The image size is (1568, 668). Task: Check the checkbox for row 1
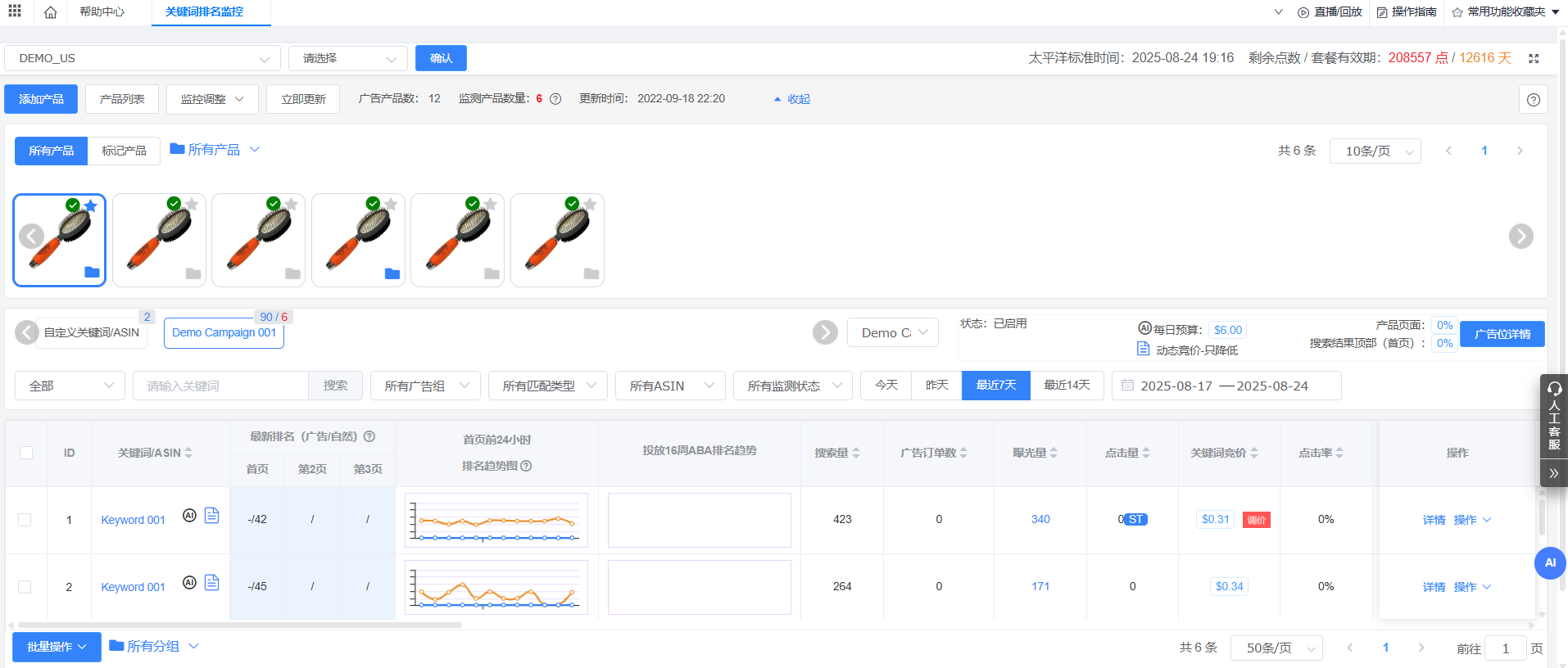tap(25, 520)
